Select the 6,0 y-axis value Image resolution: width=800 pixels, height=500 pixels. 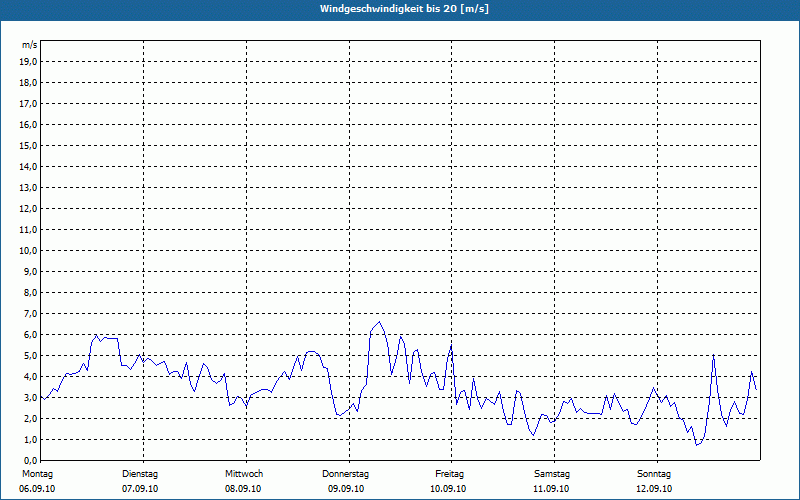tap(31, 334)
